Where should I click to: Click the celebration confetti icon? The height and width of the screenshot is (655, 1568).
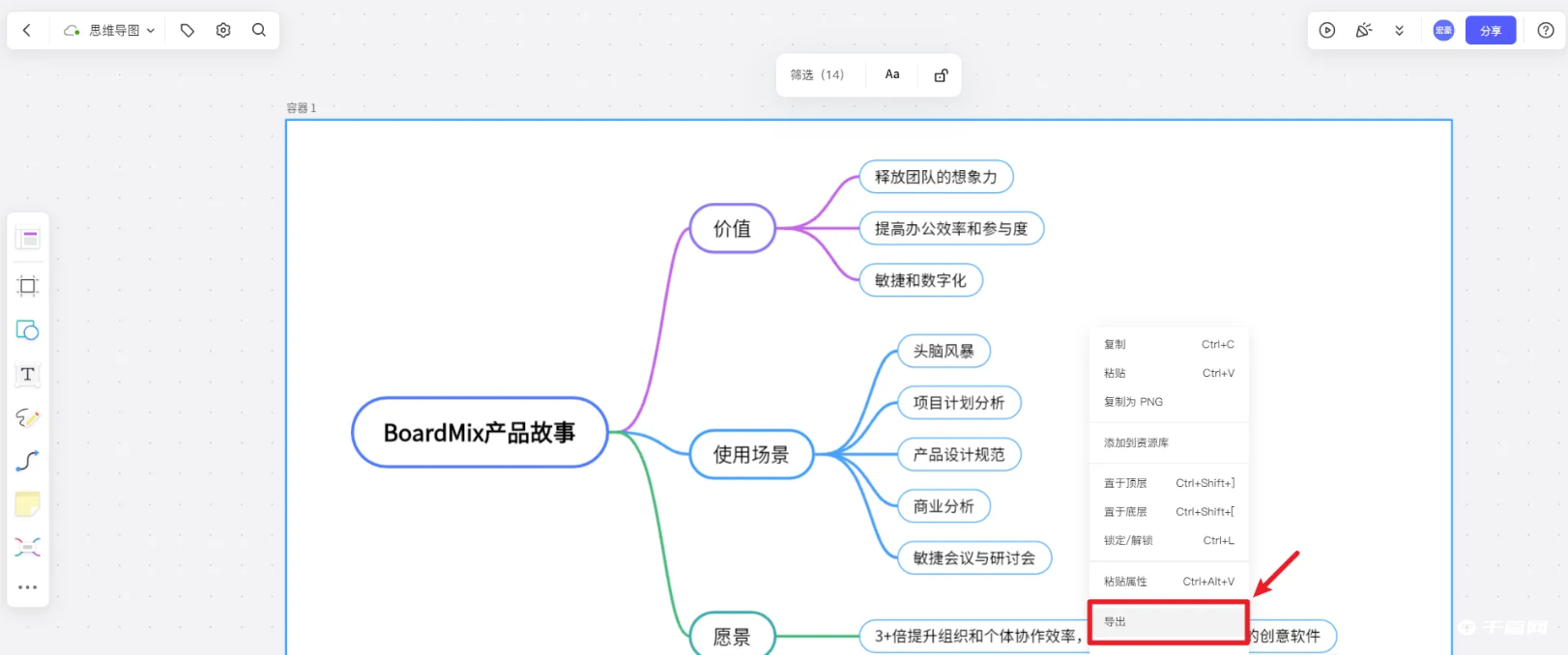click(x=1364, y=31)
